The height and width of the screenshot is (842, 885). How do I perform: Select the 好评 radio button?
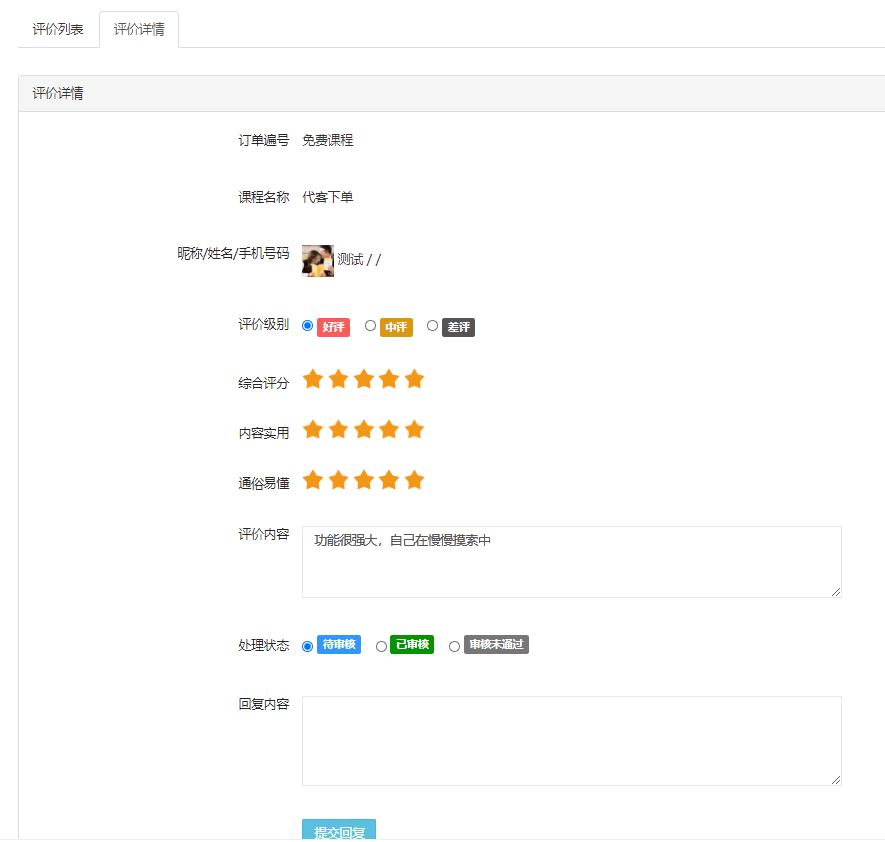[308, 326]
